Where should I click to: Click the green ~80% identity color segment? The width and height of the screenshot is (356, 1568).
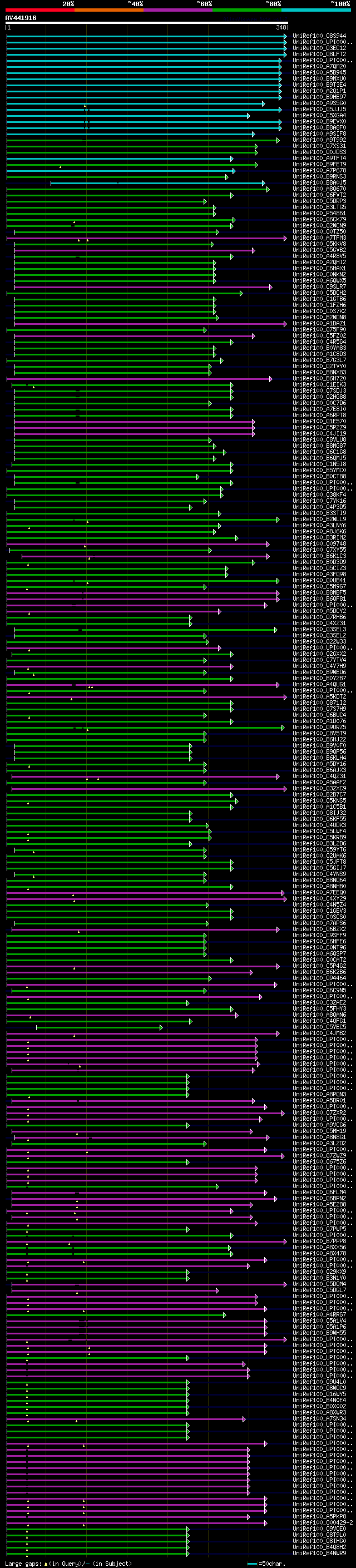[x=247, y=10]
